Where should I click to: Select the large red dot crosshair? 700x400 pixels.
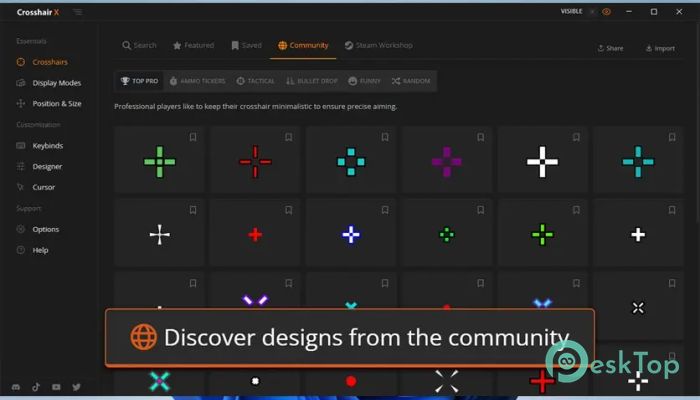[x=351, y=381]
